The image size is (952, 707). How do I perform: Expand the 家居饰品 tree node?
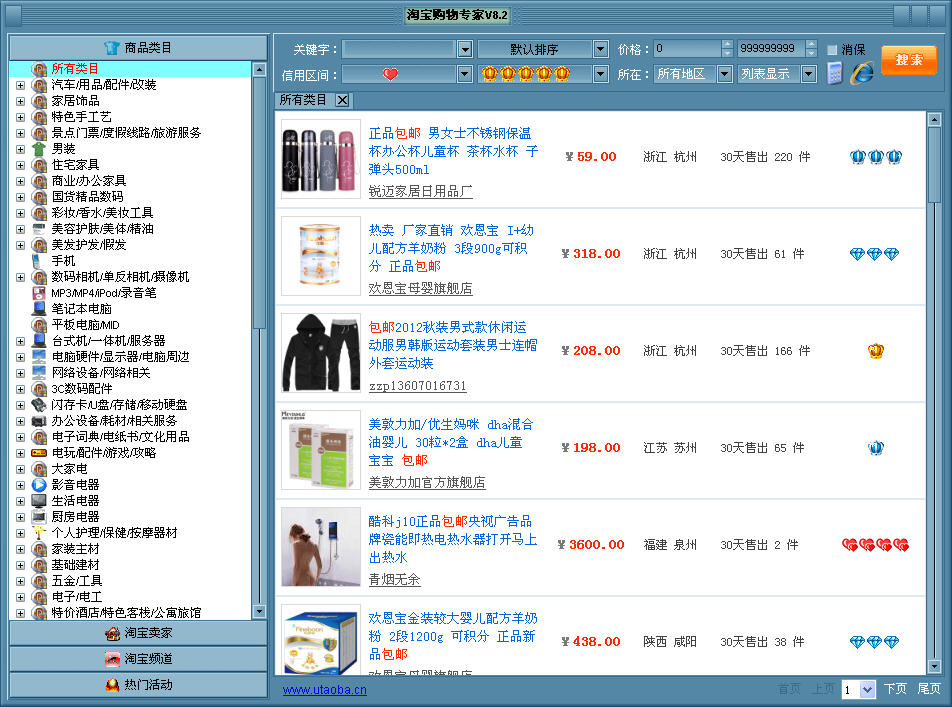click(20, 101)
